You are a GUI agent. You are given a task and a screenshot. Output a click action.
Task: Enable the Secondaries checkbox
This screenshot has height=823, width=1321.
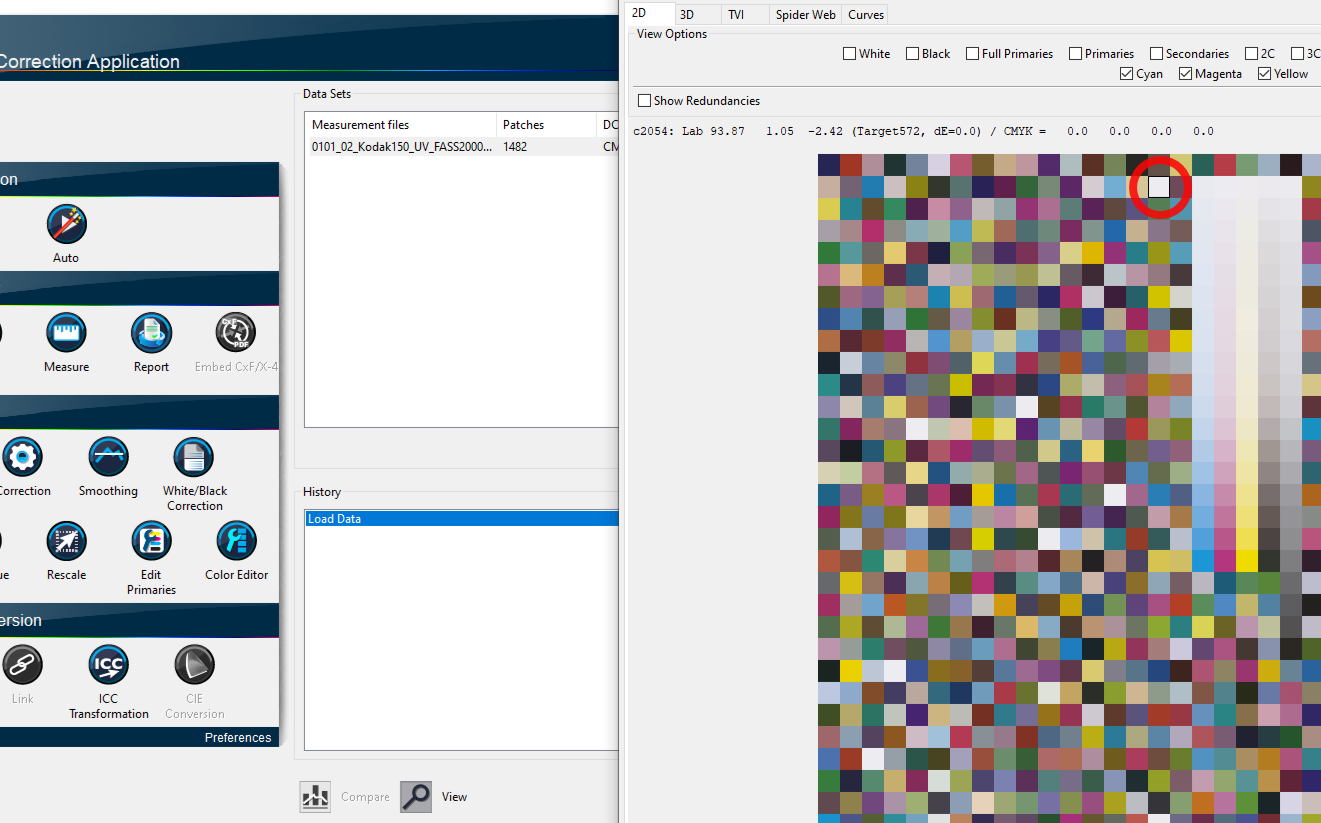click(x=1157, y=54)
